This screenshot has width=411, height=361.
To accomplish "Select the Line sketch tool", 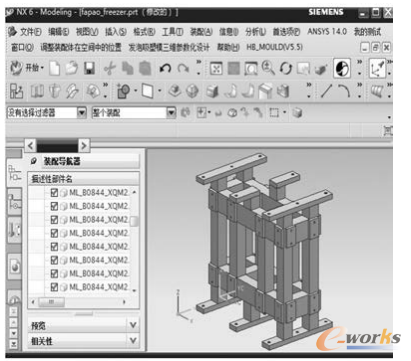I will click(326, 91).
